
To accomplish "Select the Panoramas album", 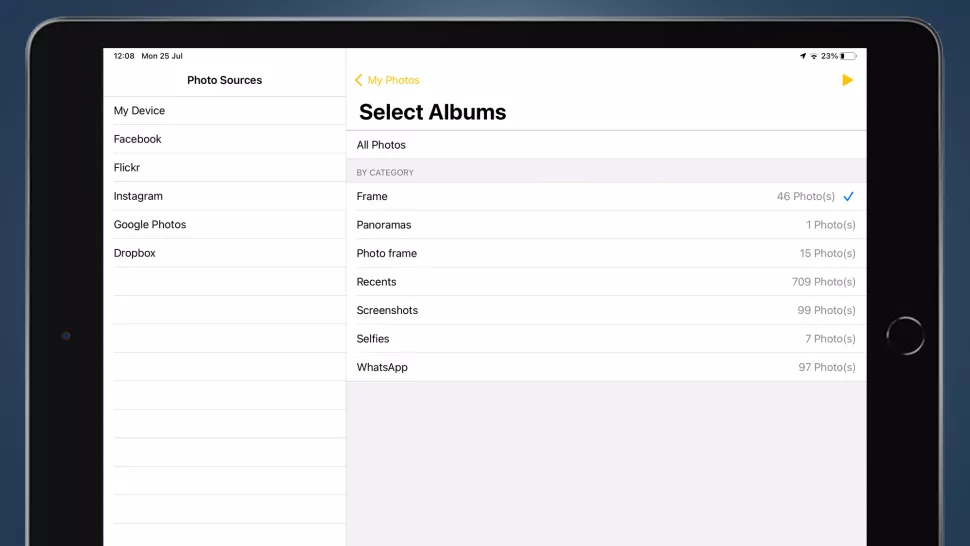I will (606, 224).
